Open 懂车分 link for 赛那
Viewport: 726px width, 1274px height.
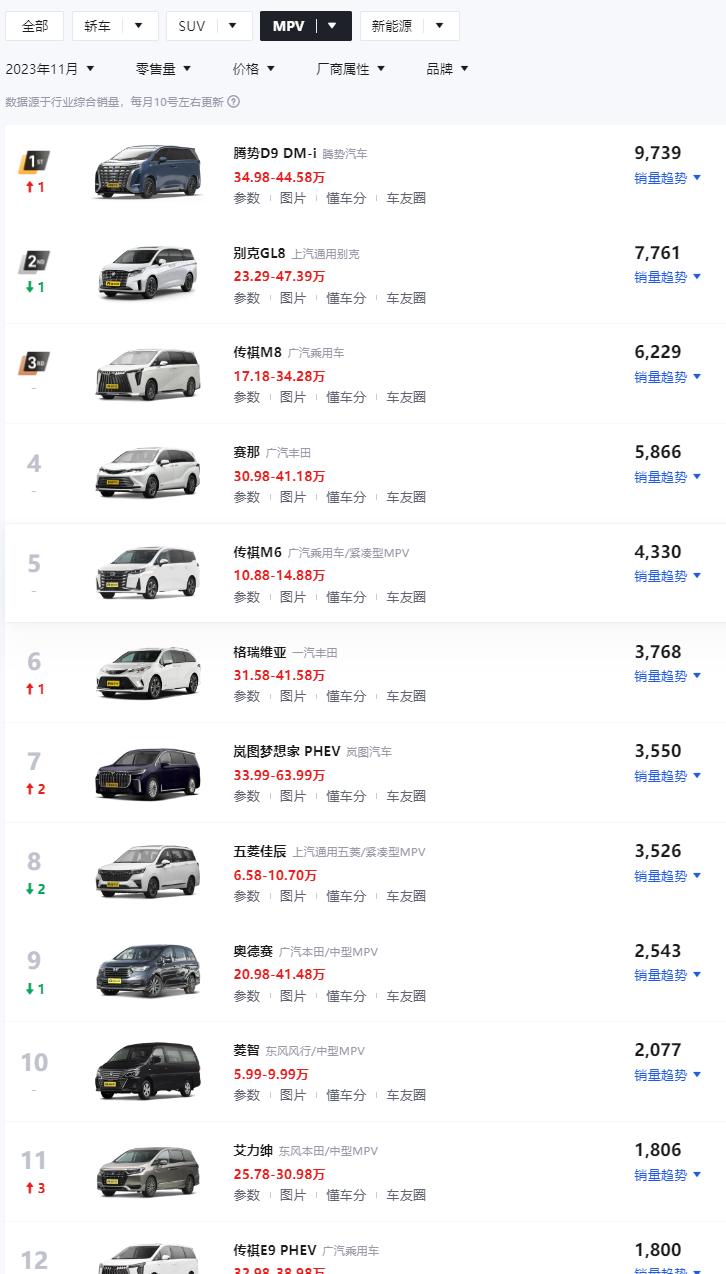pos(346,497)
